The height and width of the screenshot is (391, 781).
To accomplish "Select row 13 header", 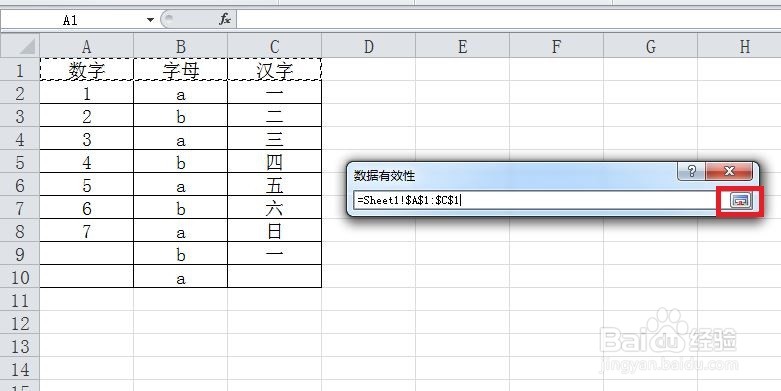I will pyautogui.click(x=20, y=345).
